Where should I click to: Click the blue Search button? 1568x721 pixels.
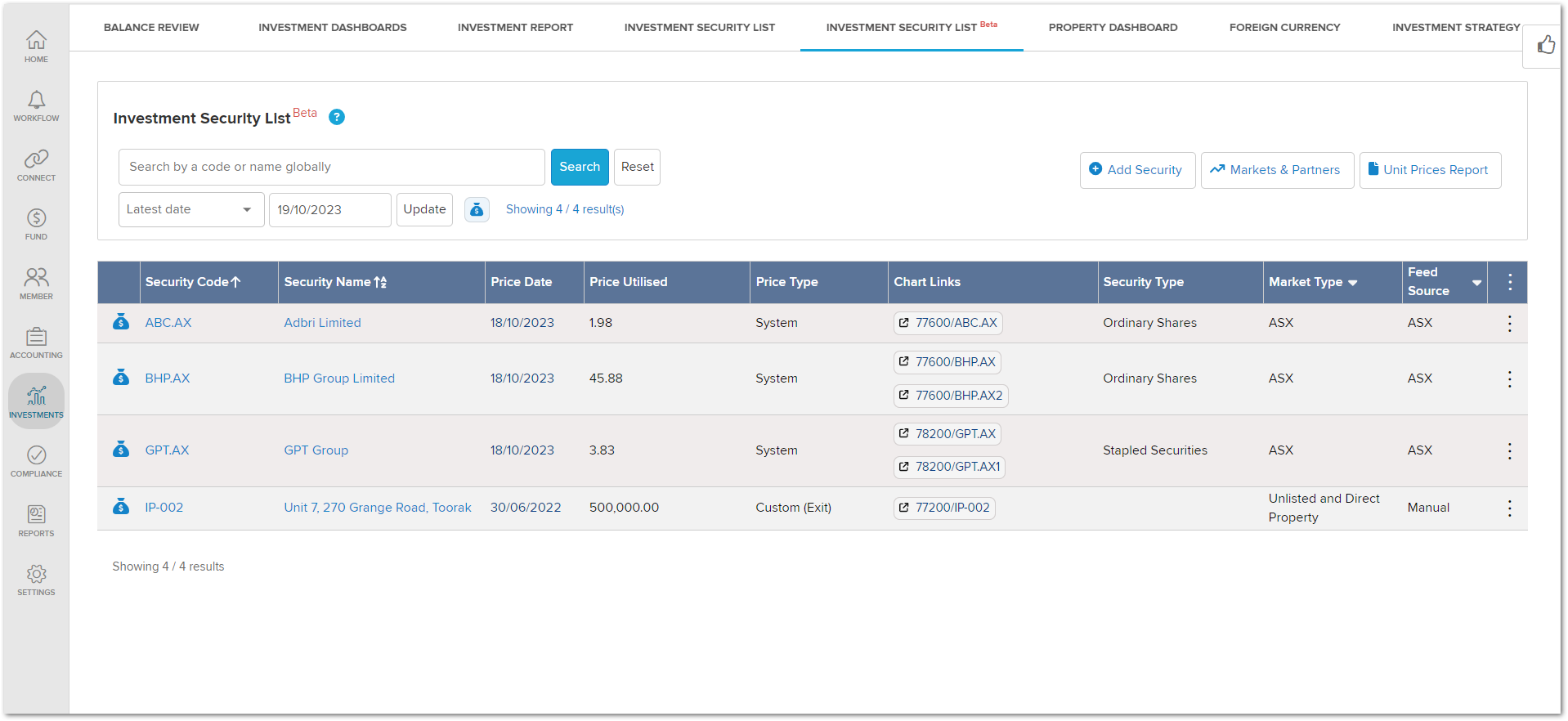point(580,167)
